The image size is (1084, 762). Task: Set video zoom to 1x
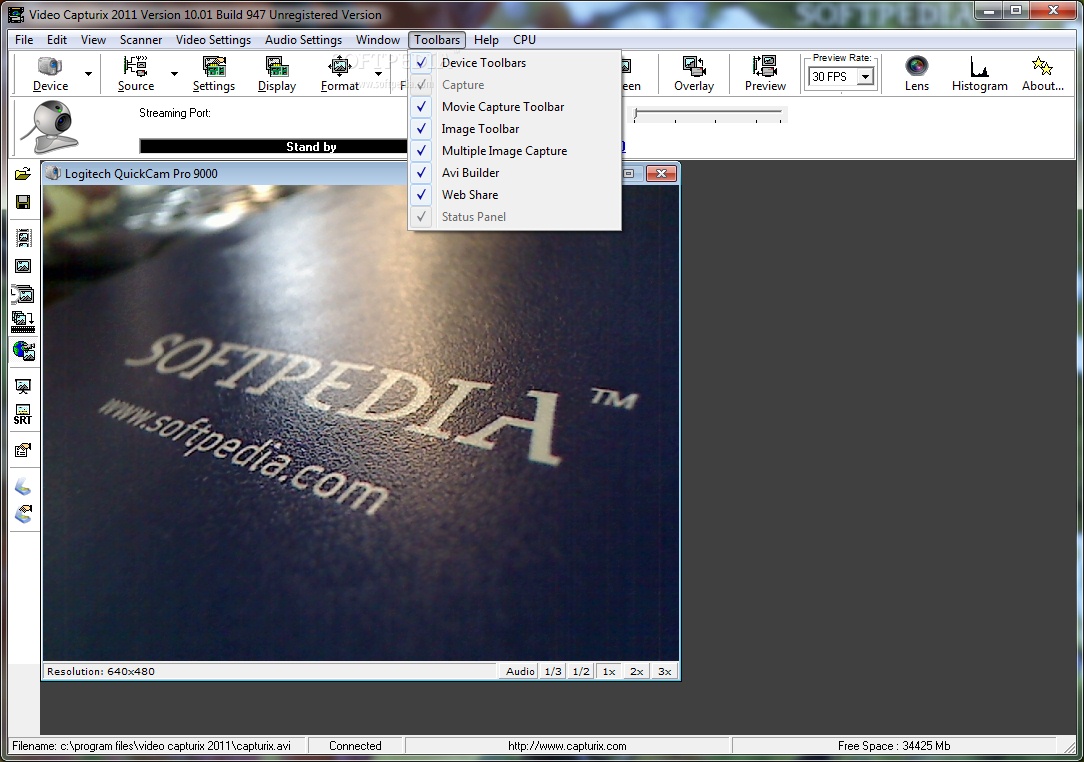pyautogui.click(x=608, y=671)
